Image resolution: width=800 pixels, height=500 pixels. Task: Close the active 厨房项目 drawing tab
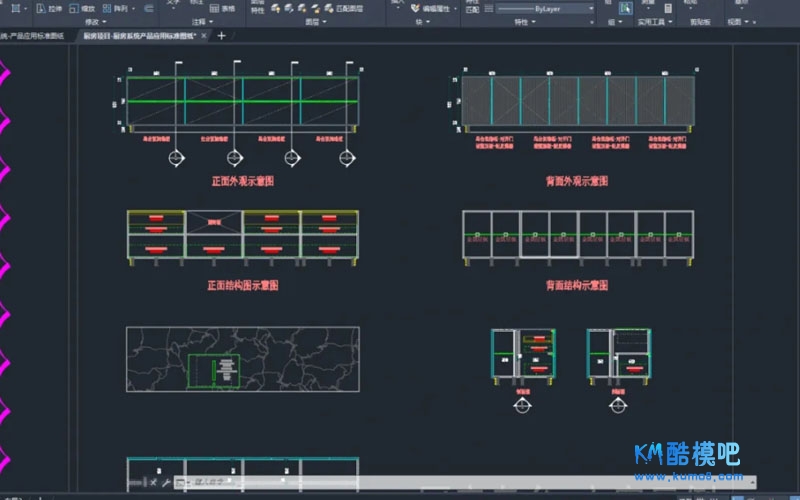point(205,36)
